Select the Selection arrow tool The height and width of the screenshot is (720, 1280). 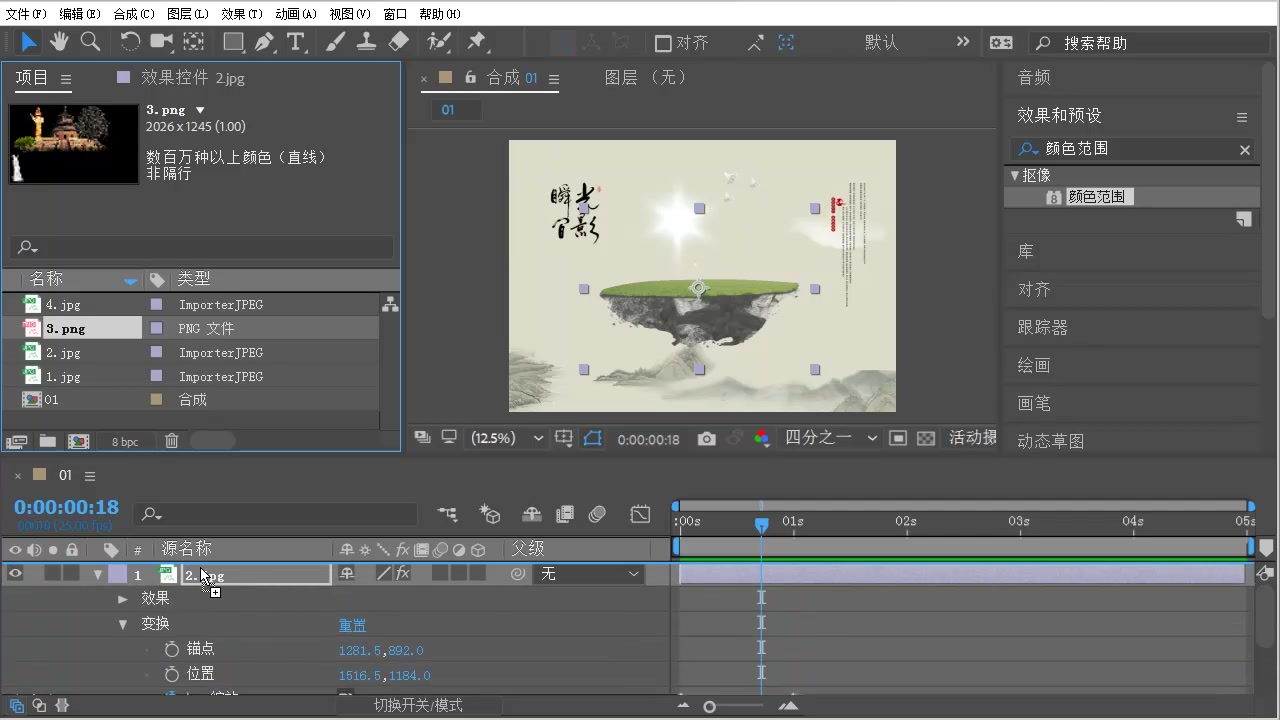[29, 41]
